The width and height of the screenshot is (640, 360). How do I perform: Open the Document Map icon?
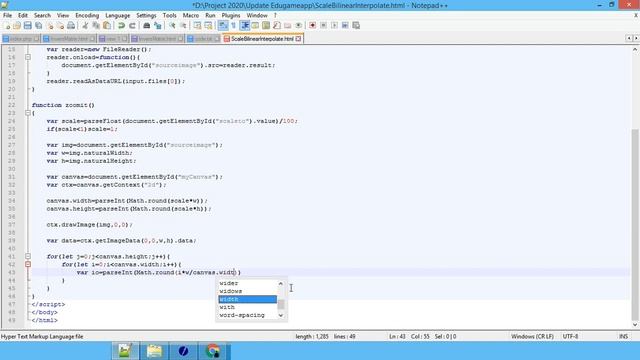click(x=266, y=25)
